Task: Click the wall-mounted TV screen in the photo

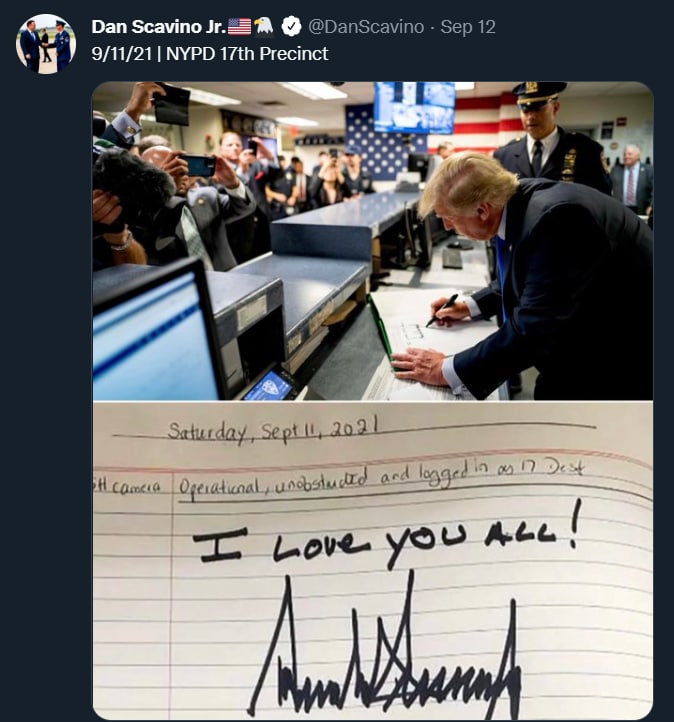Action: tap(414, 107)
